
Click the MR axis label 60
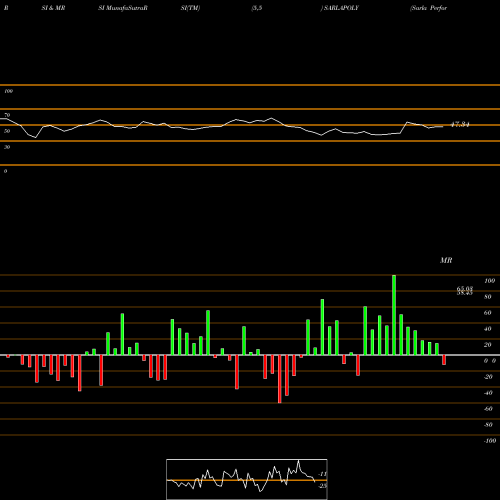(488, 313)
